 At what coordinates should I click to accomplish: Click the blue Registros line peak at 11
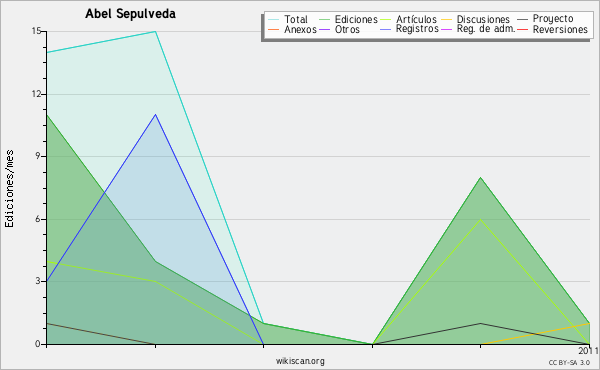(x=155, y=114)
